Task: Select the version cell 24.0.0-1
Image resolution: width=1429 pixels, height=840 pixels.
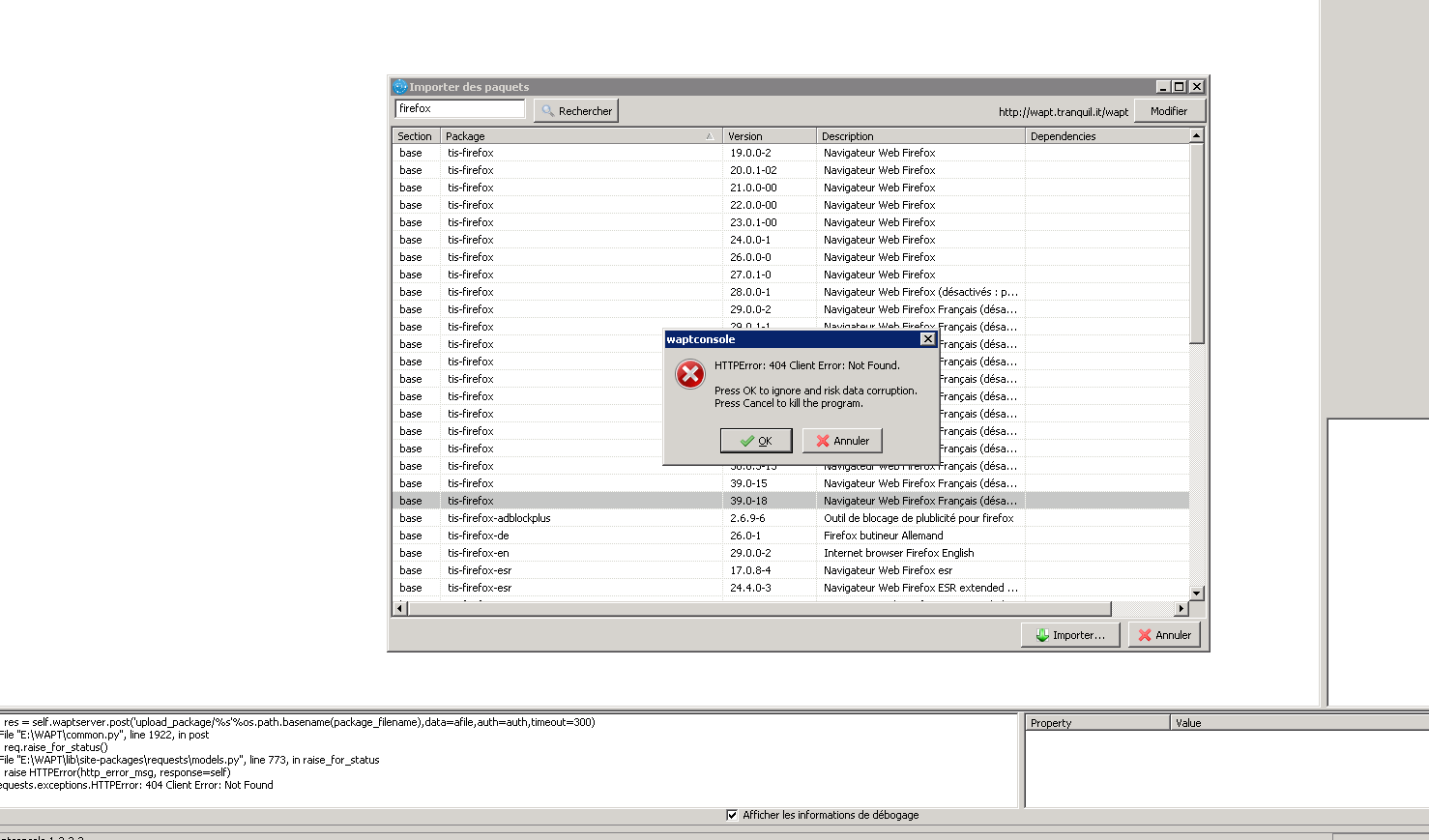Action: pyautogui.click(x=750, y=240)
